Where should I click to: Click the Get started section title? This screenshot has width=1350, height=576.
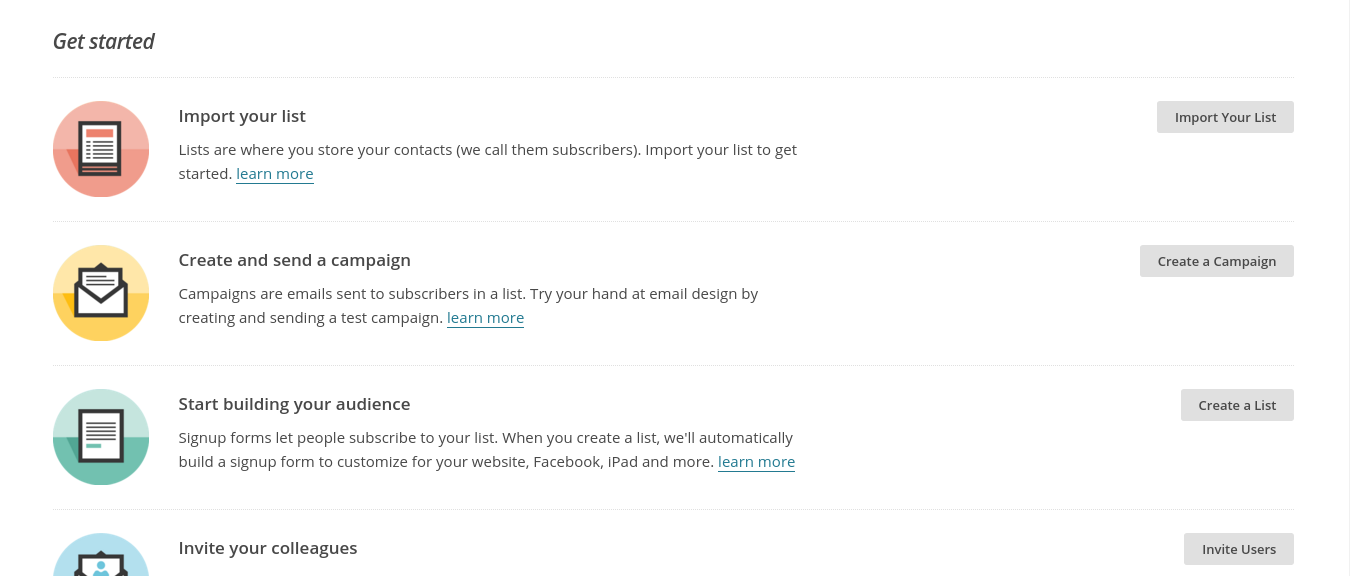(103, 41)
